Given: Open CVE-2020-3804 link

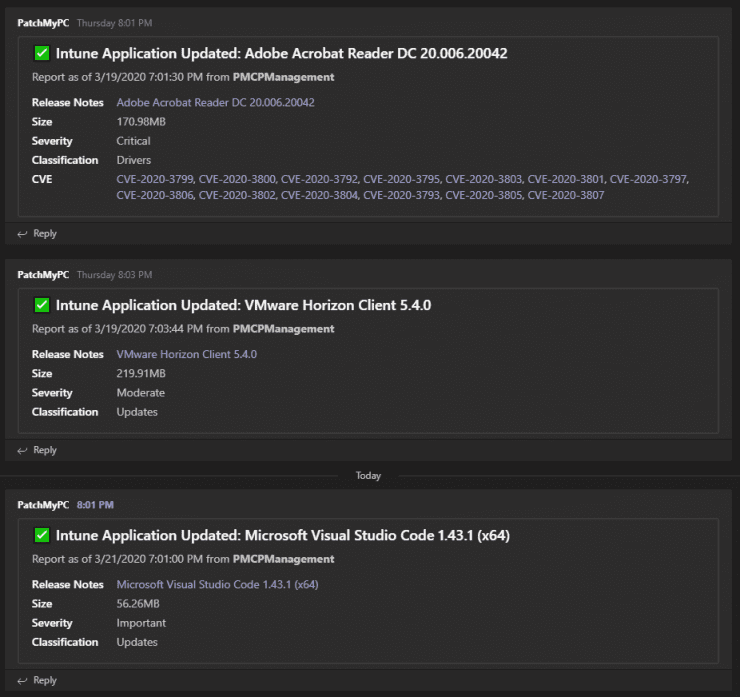Looking at the screenshot, I should coord(319,195).
